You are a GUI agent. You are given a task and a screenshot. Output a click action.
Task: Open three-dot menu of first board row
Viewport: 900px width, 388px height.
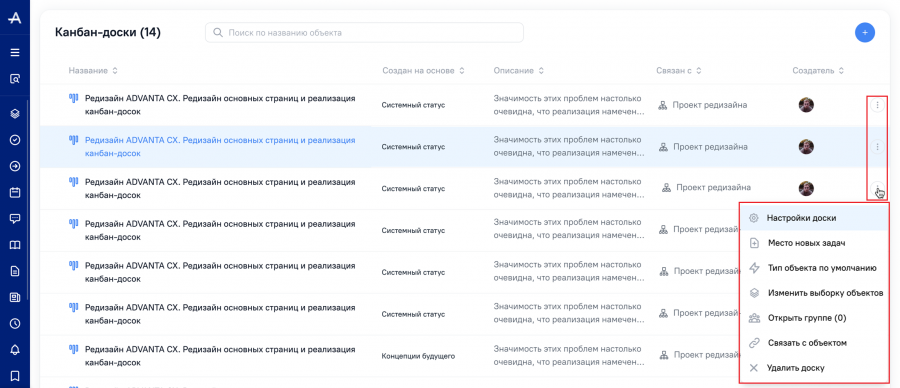[877, 105]
